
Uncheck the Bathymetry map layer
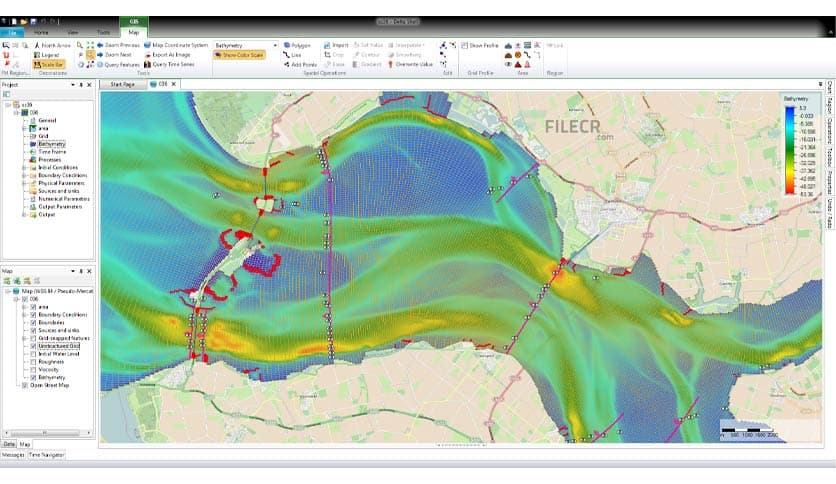click(x=34, y=377)
